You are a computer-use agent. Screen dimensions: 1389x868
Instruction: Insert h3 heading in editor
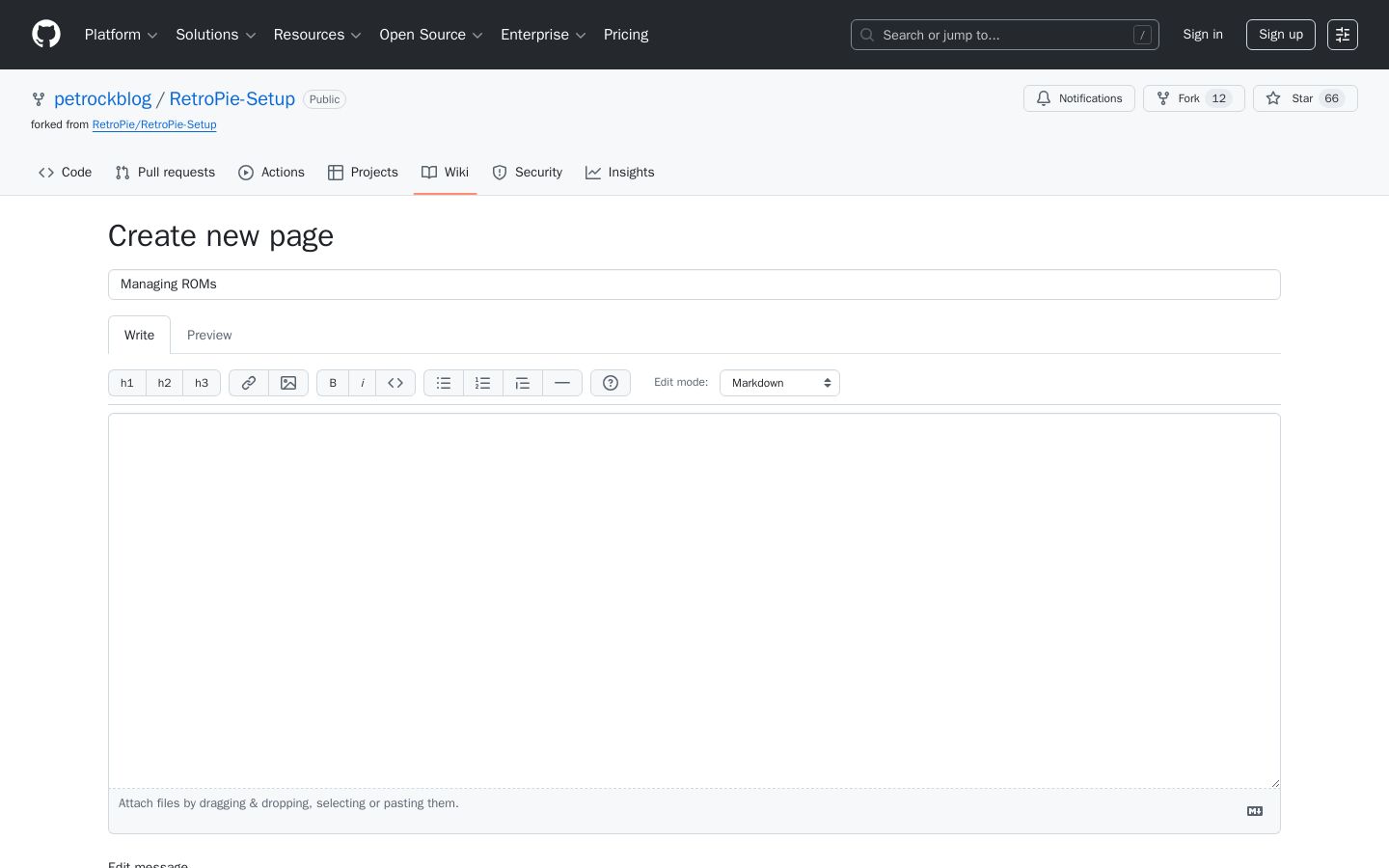(x=202, y=383)
